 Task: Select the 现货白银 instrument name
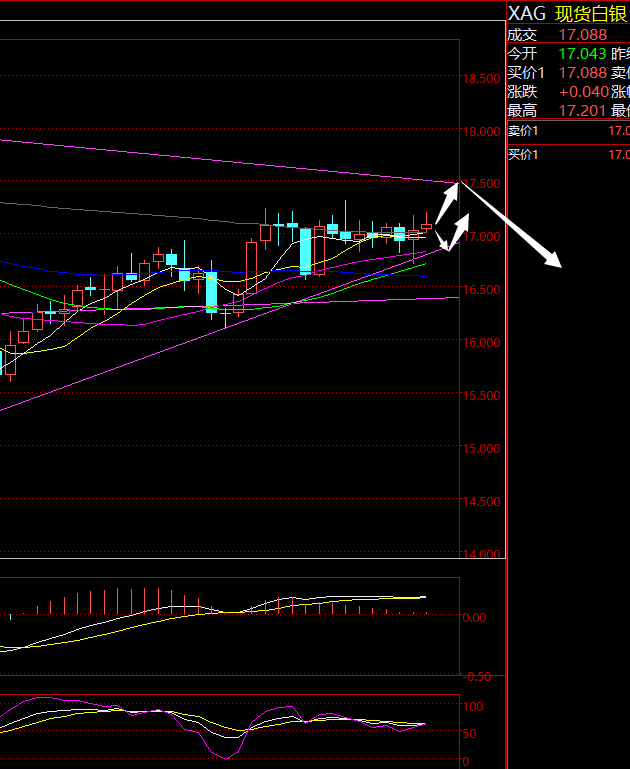click(x=592, y=14)
